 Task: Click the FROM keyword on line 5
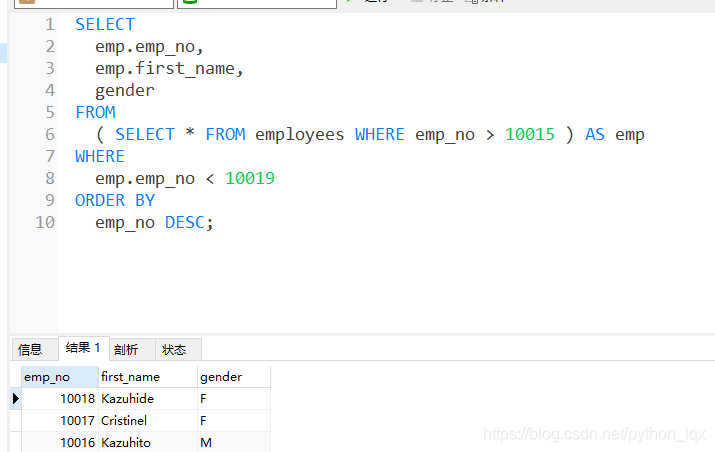coord(95,112)
